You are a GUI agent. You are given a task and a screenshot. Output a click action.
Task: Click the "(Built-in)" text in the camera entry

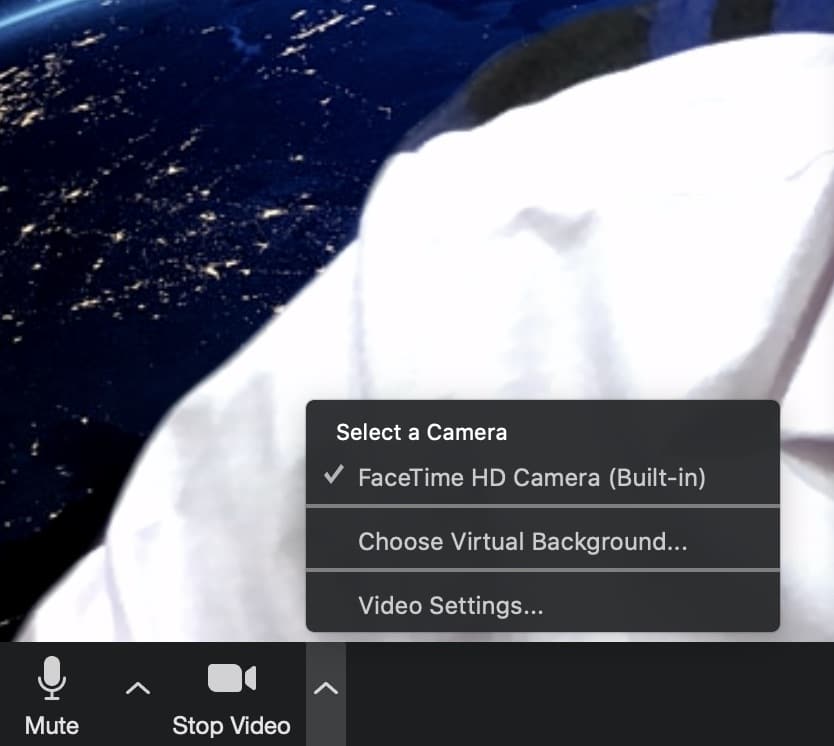[657, 478]
